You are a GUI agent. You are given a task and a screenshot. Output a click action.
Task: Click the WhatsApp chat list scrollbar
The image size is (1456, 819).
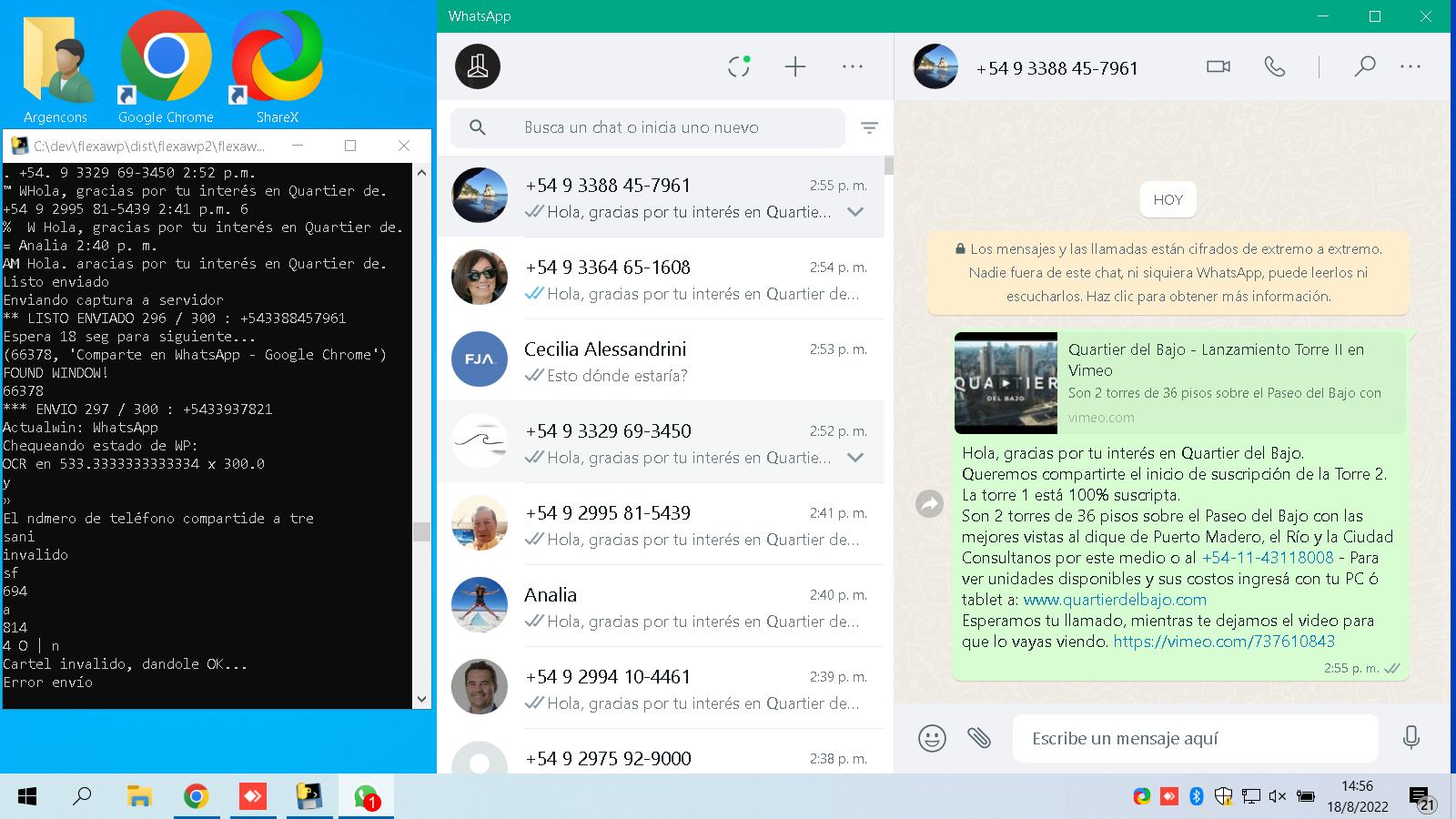[x=889, y=166]
